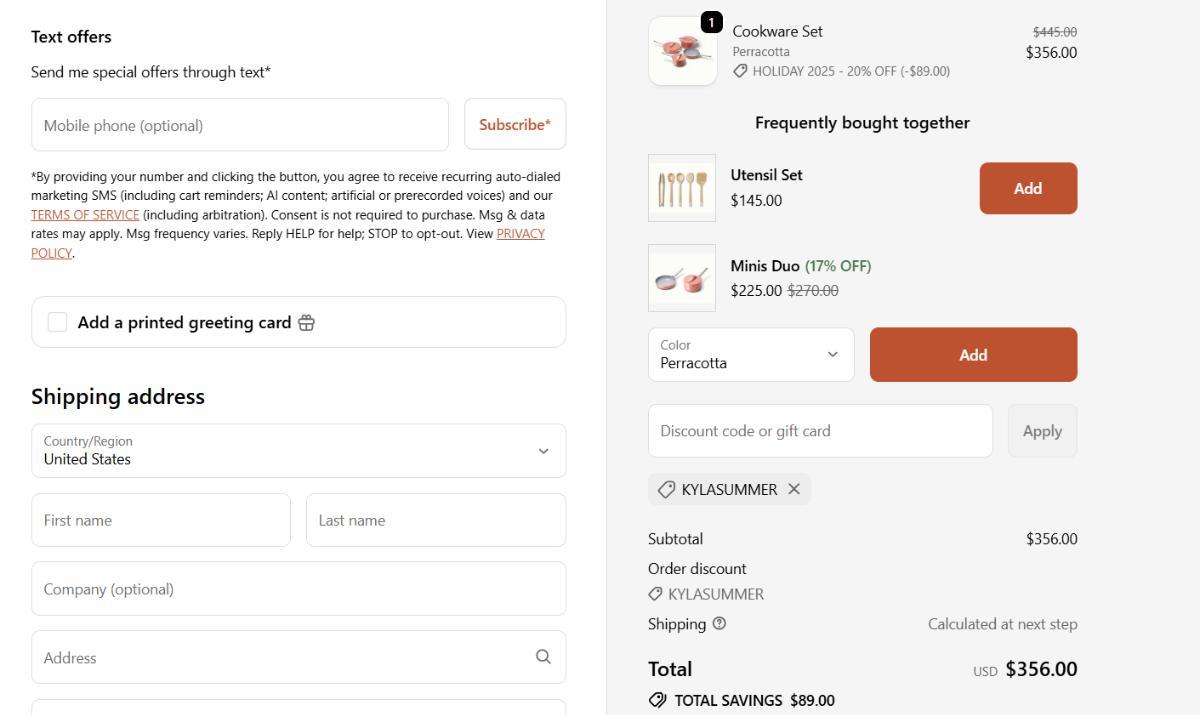This screenshot has height=715, width=1200.
Task: Click the Mobile phone input field
Action: [240, 125]
